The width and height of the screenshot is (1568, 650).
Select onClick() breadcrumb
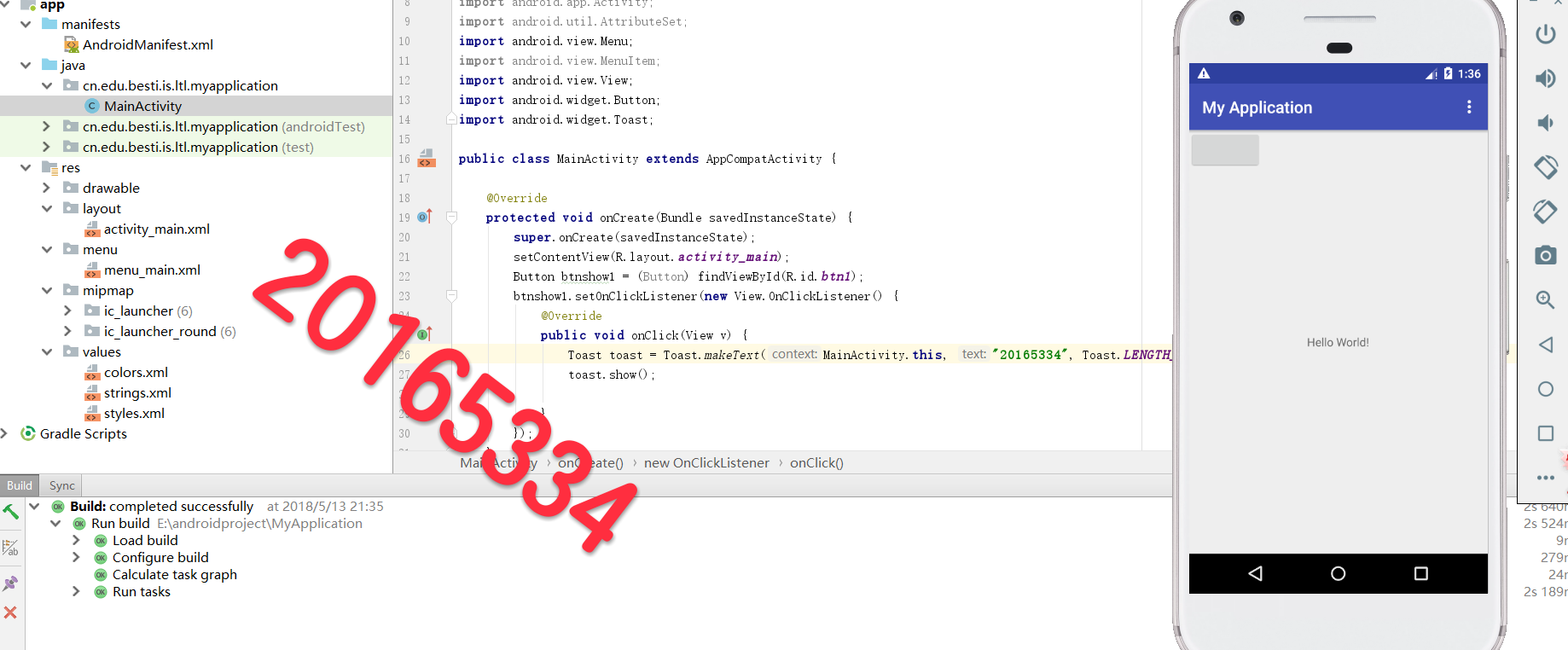(816, 462)
